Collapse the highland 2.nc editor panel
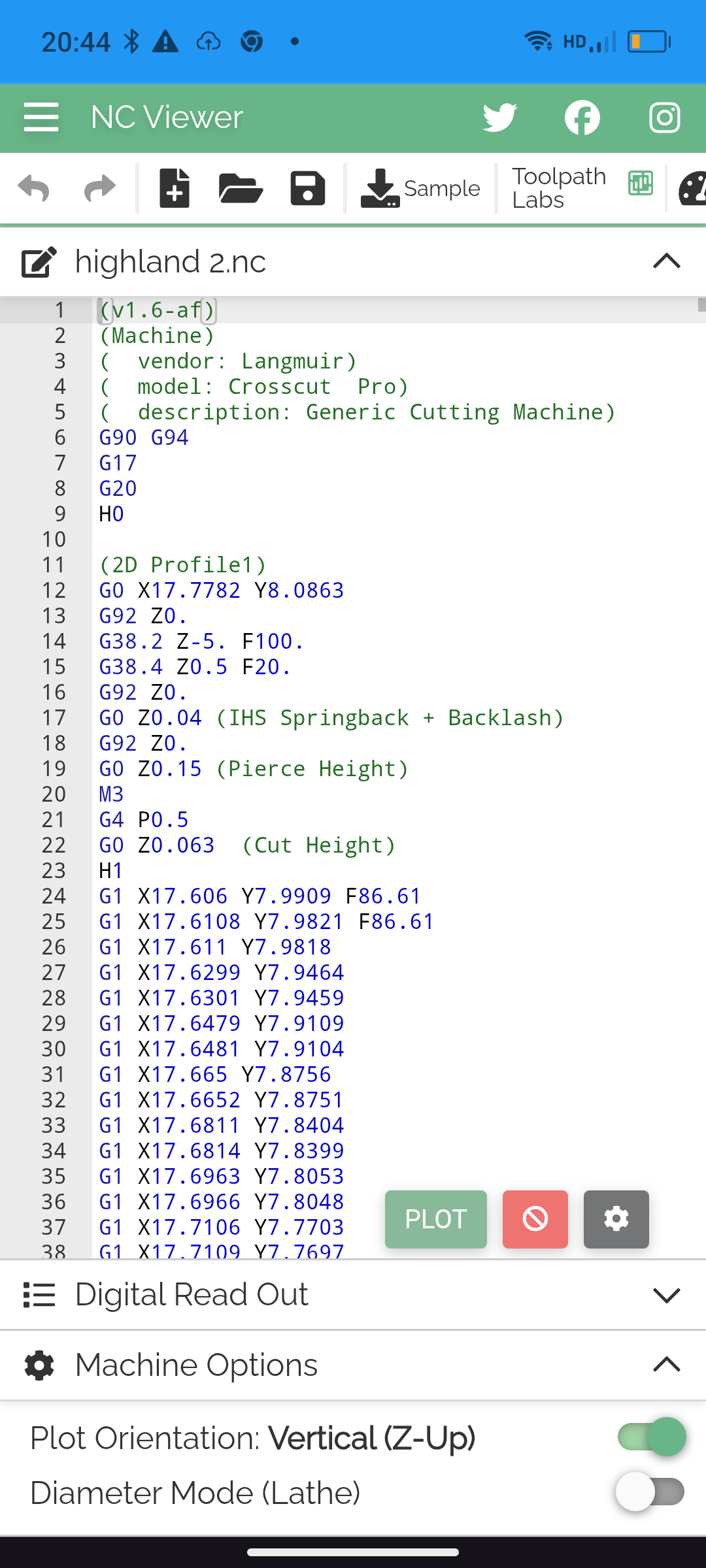The width and height of the screenshot is (706, 1568). (666, 261)
